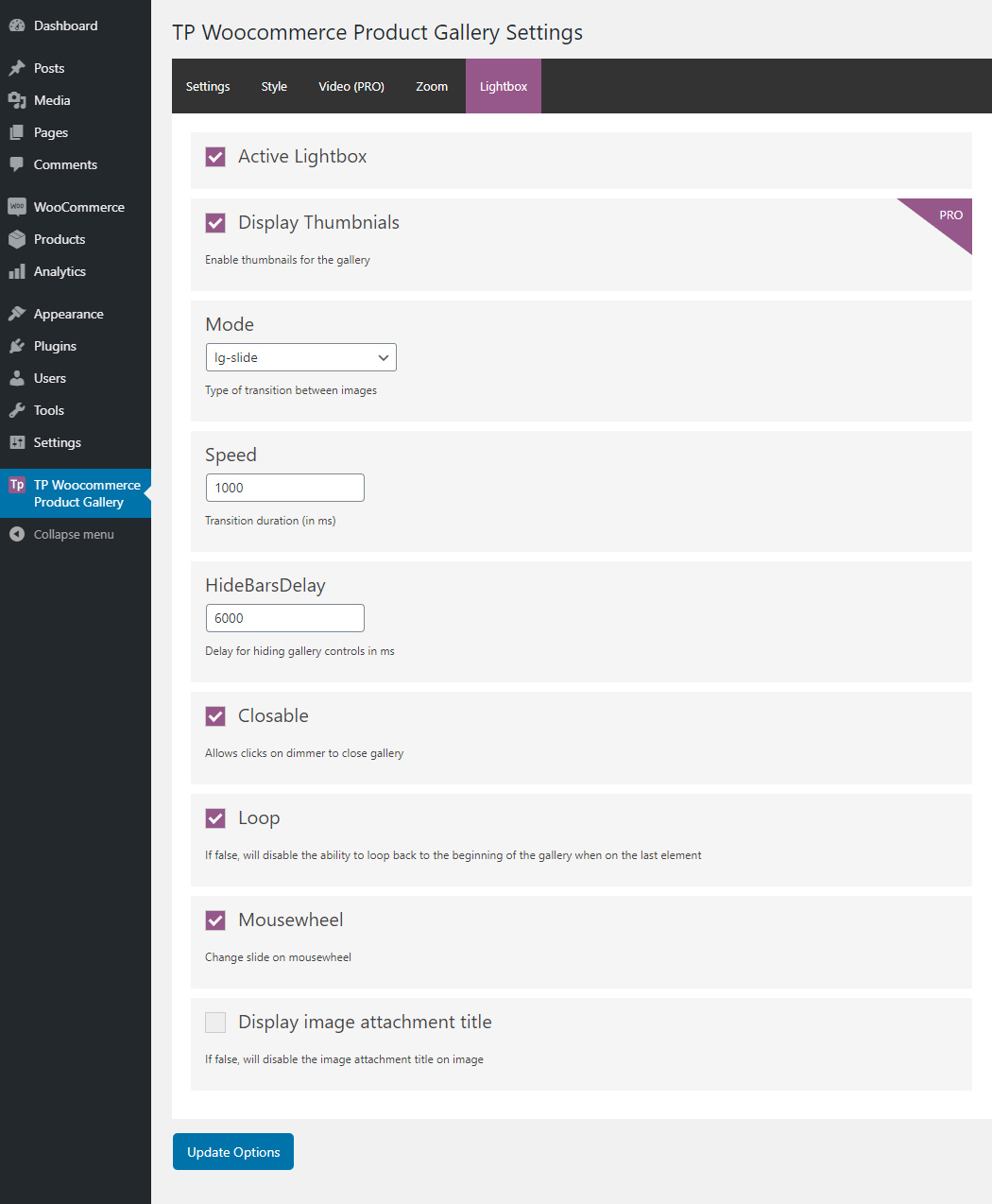This screenshot has height=1204, width=992.
Task: Open the Media menu link
Action: click(x=52, y=100)
